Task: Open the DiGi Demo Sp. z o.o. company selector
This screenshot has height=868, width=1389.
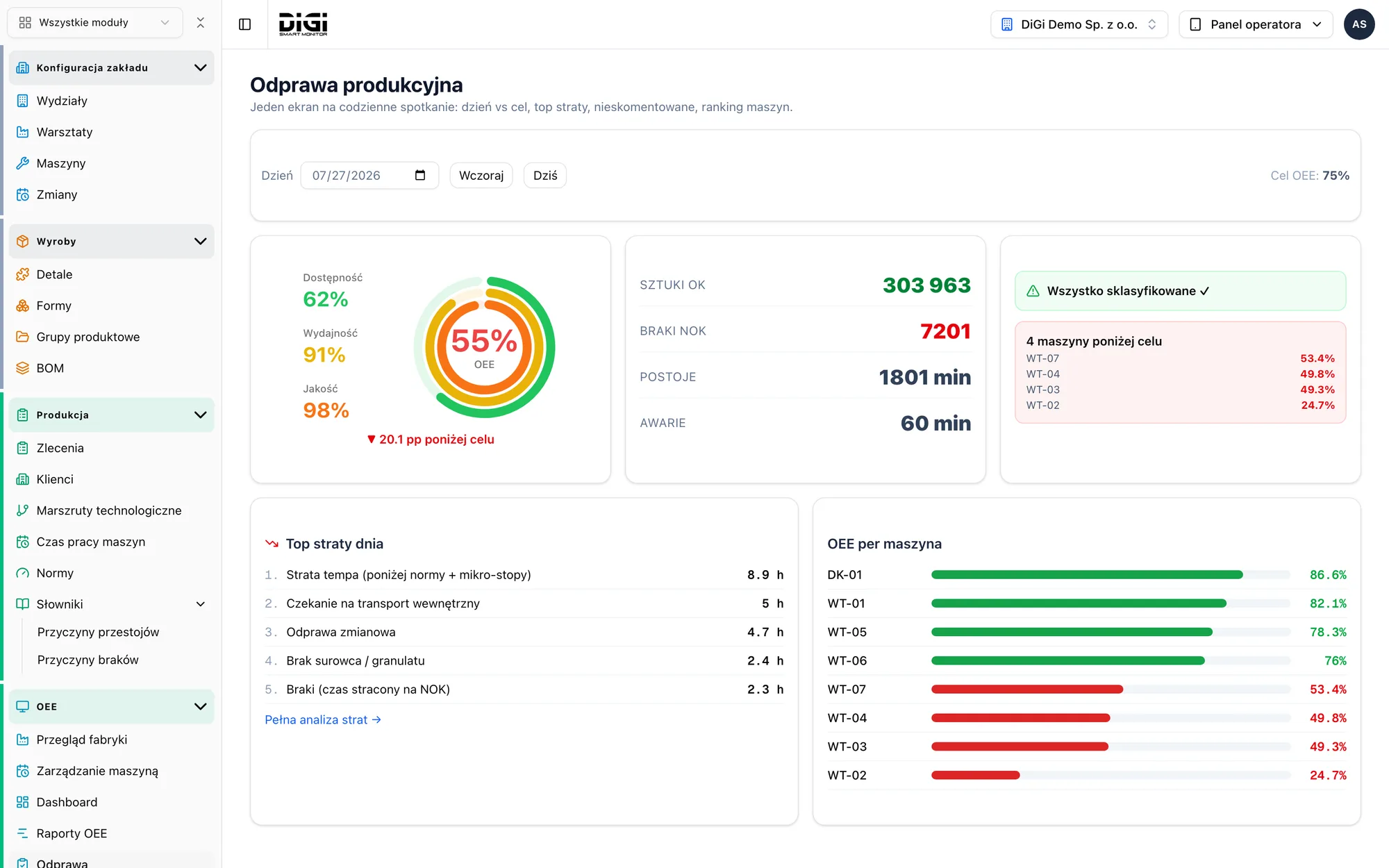Action: (x=1079, y=24)
